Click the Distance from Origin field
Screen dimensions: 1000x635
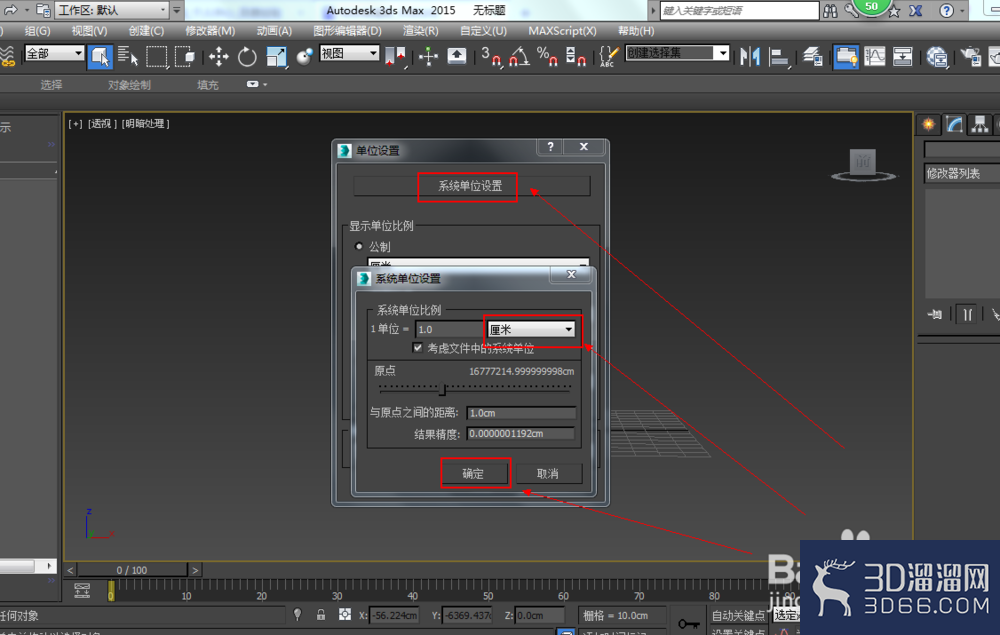(x=522, y=413)
